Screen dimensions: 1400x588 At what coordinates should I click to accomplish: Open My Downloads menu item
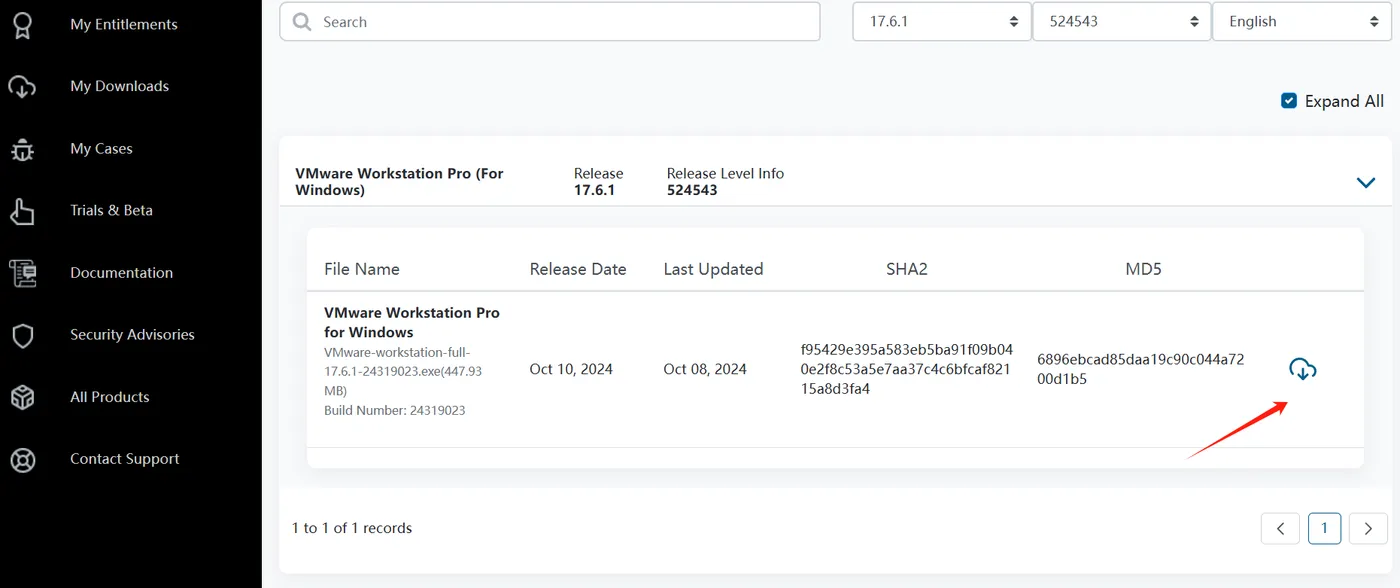(x=119, y=87)
